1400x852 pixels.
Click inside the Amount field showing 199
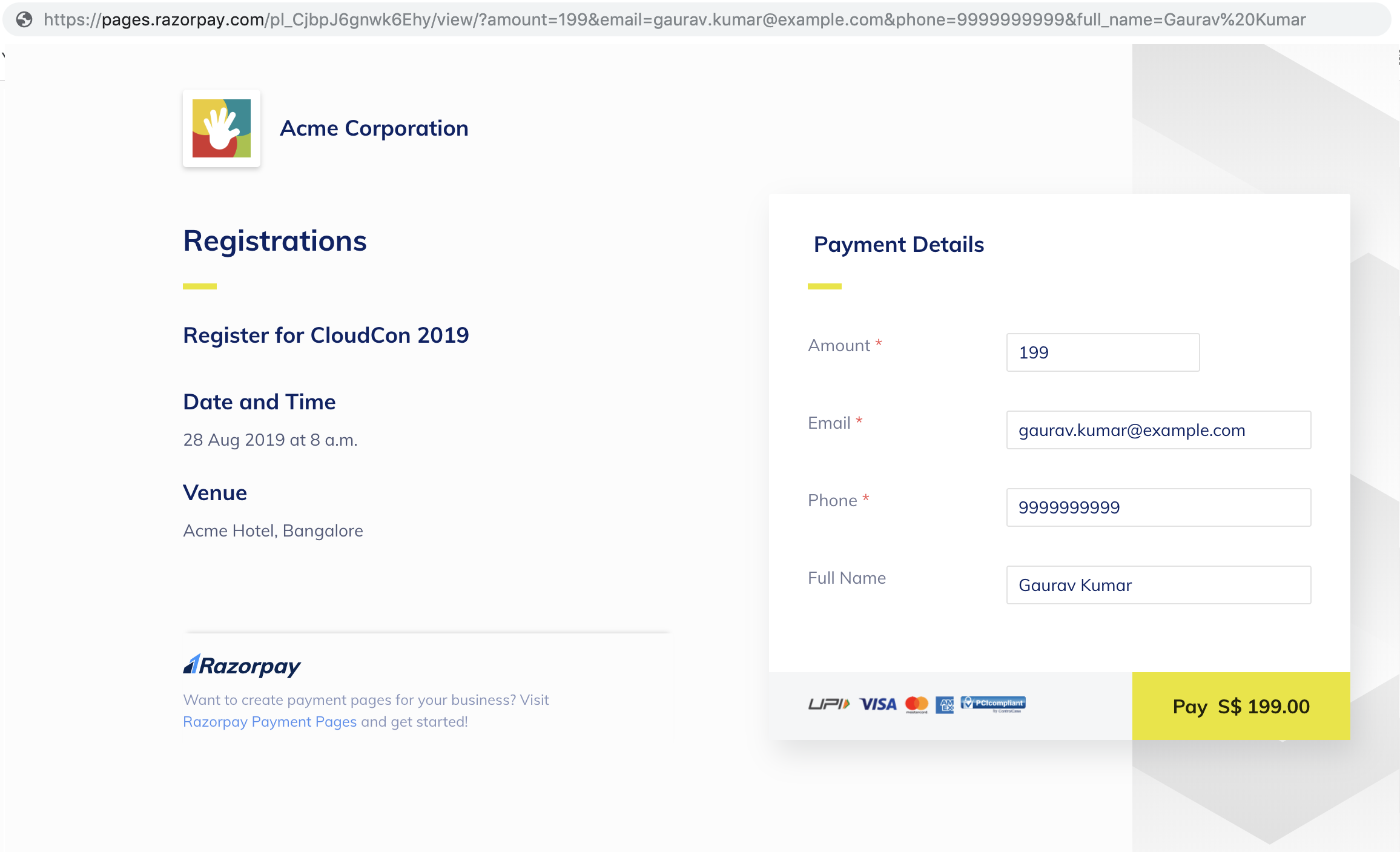pyautogui.click(x=1102, y=352)
